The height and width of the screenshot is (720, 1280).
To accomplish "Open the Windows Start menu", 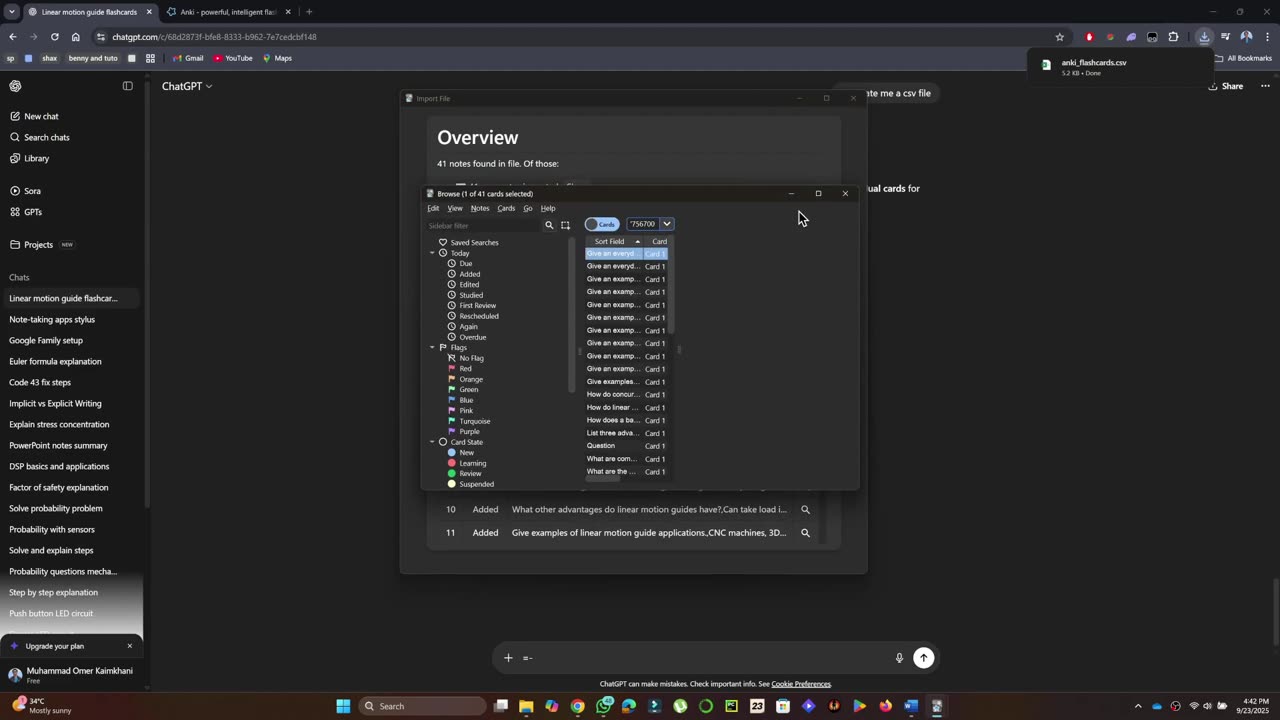I will [x=343, y=706].
